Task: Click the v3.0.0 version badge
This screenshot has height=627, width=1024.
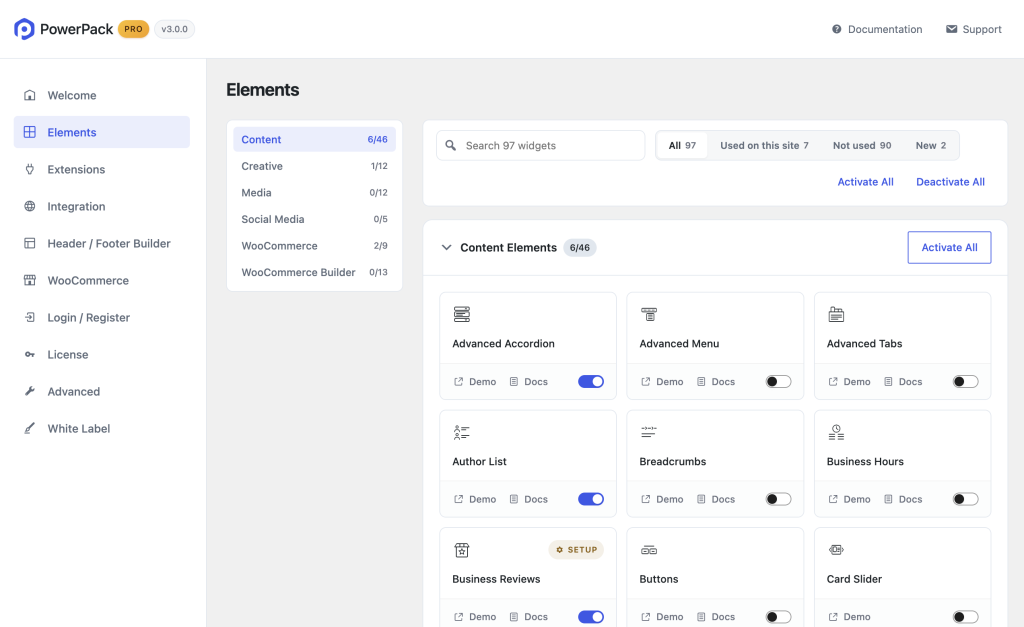Action: pos(174,29)
